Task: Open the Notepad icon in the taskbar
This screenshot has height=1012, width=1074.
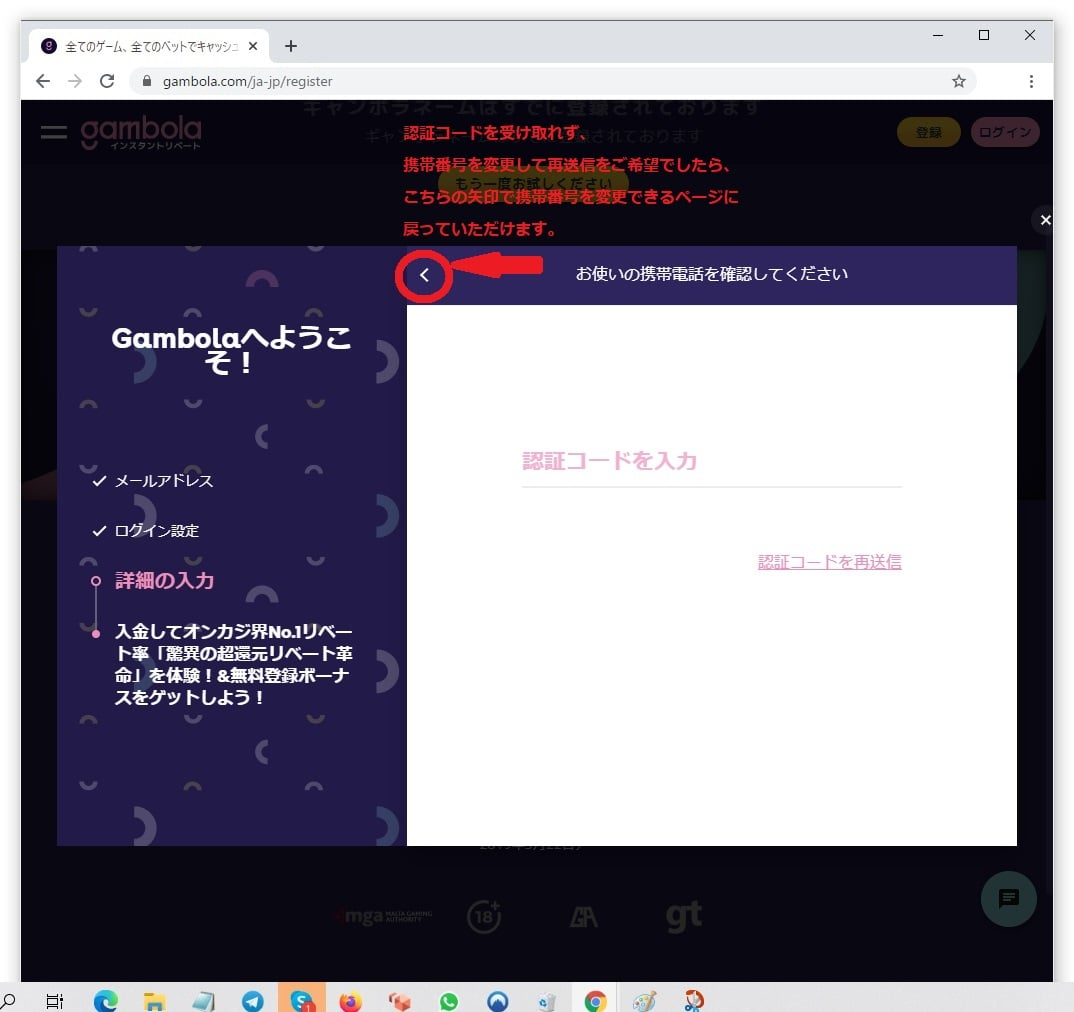Action: tap(203, 1001)
